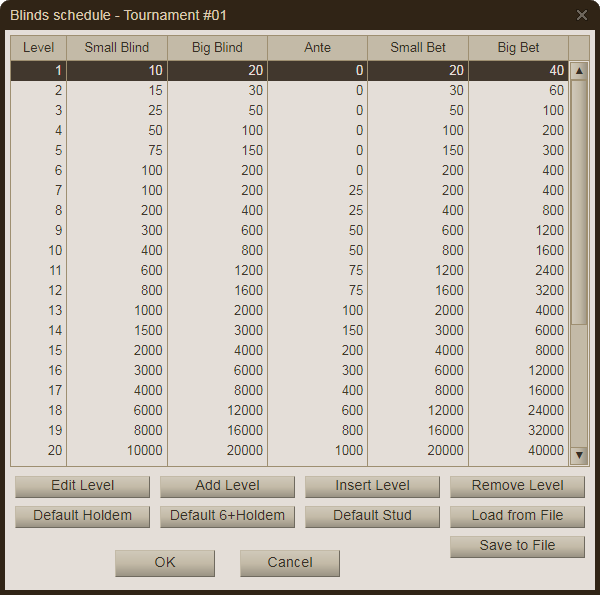Click Remove Level button
The image size is (600, 595).
click(517, 486)
